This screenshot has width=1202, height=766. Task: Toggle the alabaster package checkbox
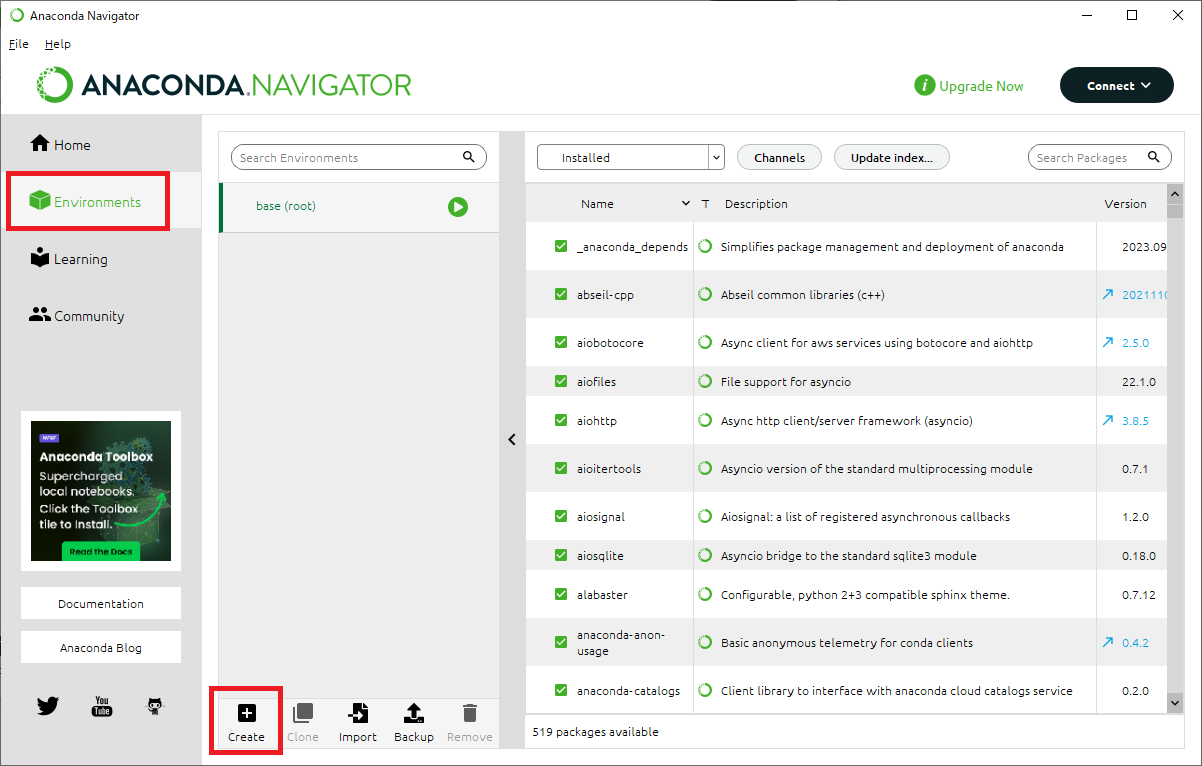pos(561,595)
